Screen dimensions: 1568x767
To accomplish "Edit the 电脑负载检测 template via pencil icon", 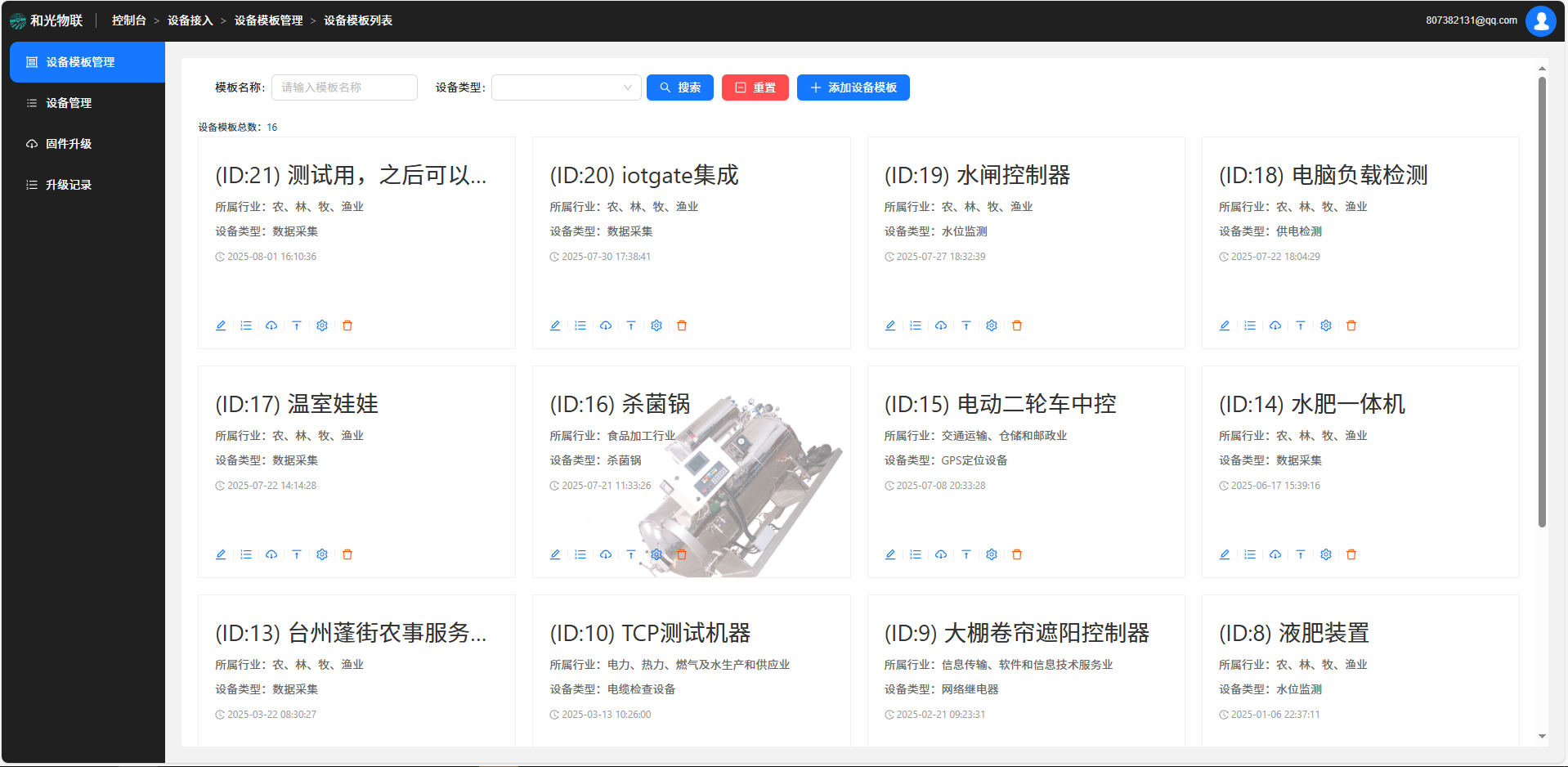I will [1225, 325].
